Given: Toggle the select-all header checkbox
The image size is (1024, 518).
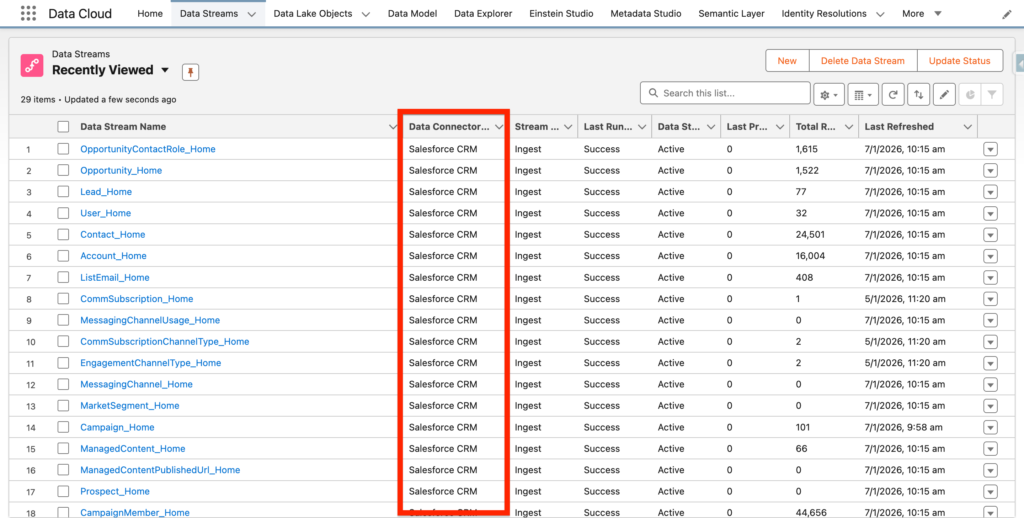Looking at the screenshot, I should (64, 127).
